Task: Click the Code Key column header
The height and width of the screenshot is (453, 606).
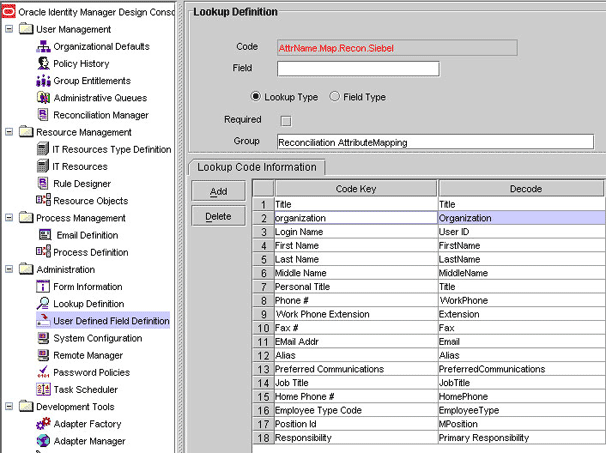Action: [x=356, y=189]
